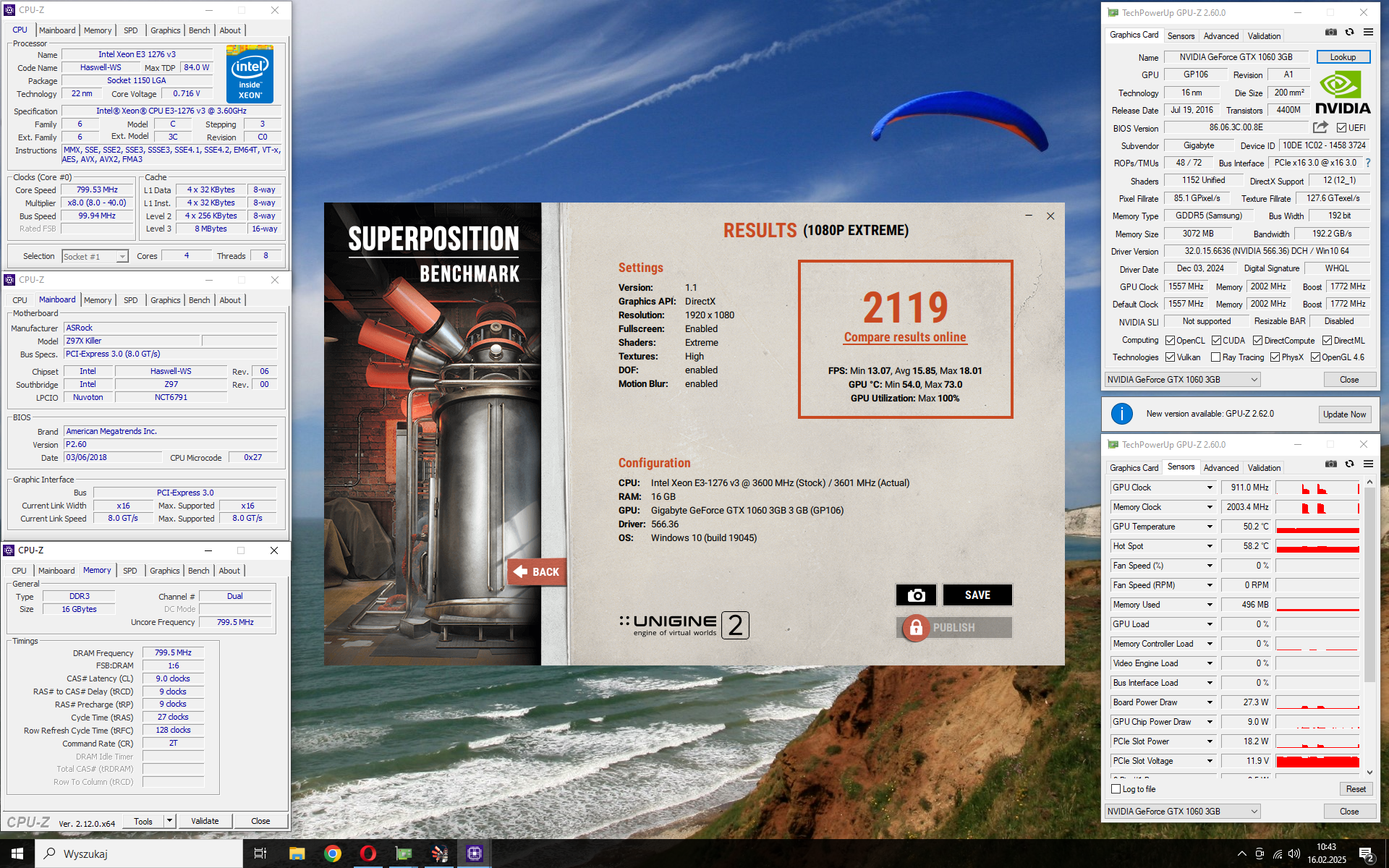Click the camera icon in GPU-Z Sensors window
This screenshot has width=1389, height=868.
(1330, 464)
